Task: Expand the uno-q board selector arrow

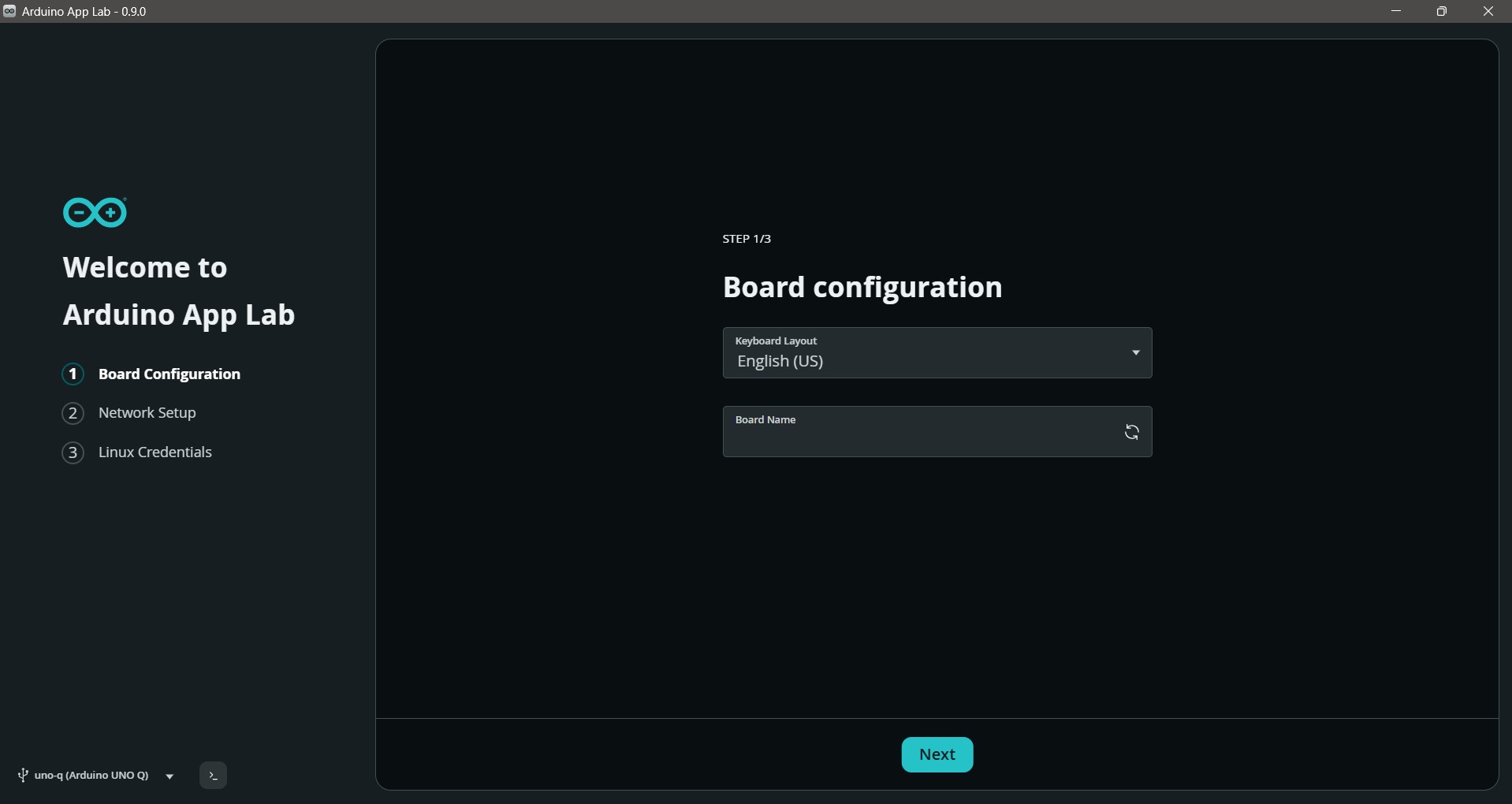Action: (x=169, y=776)
